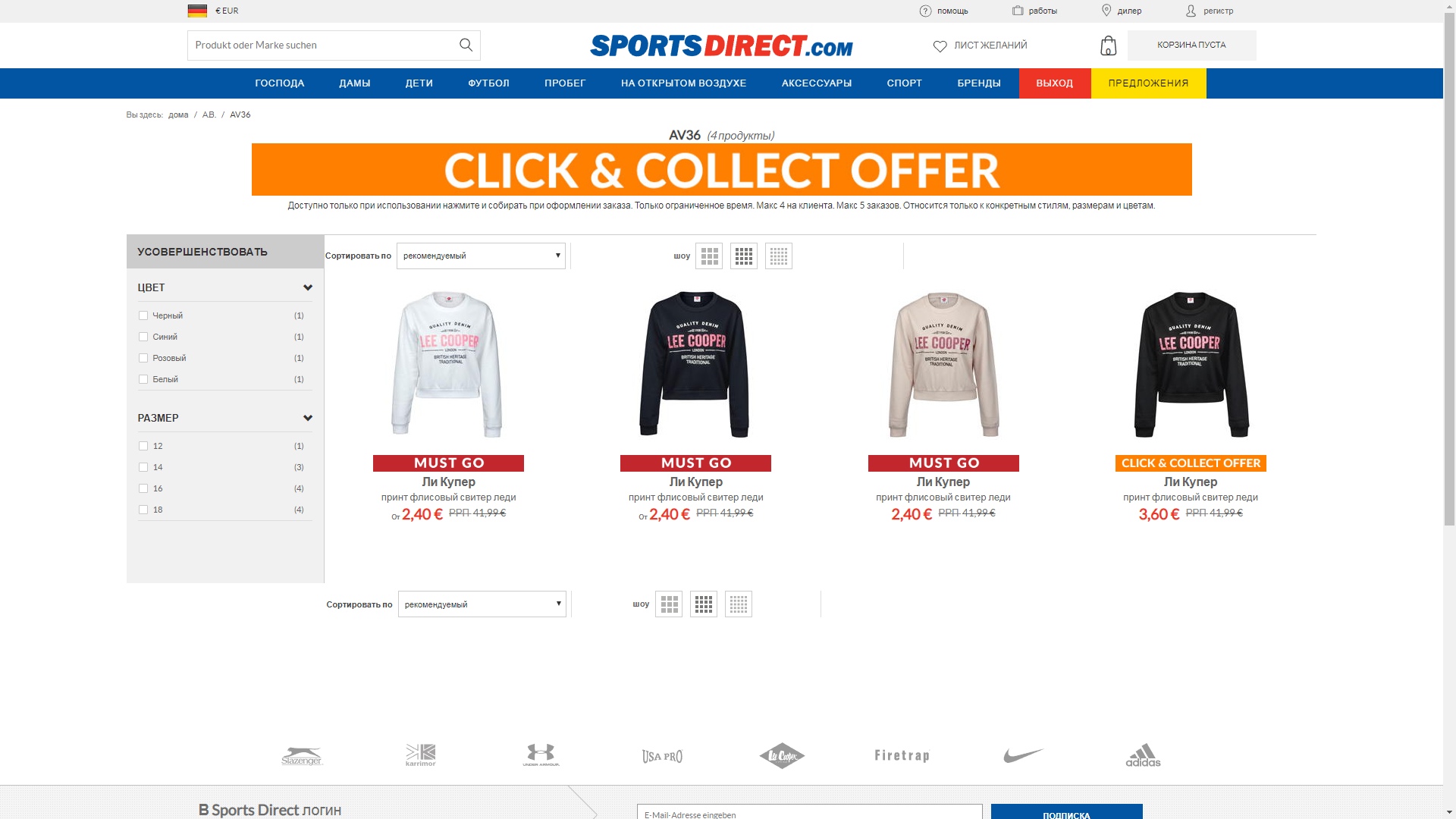Screen dimensions: 1456x819
Task: Open the БРЕНДЫ menu
Action: [x=979, y=83]
